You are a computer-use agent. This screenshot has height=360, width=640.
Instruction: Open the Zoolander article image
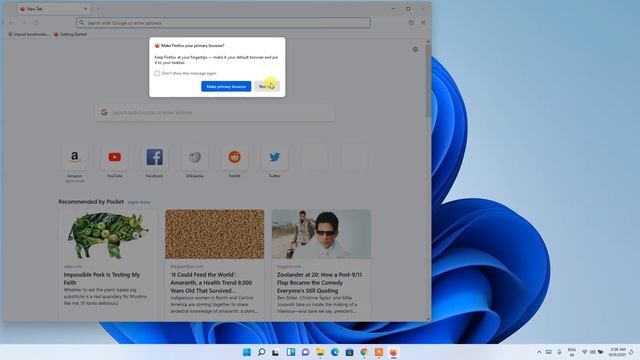pyautogui.click(x=321, y=234)
